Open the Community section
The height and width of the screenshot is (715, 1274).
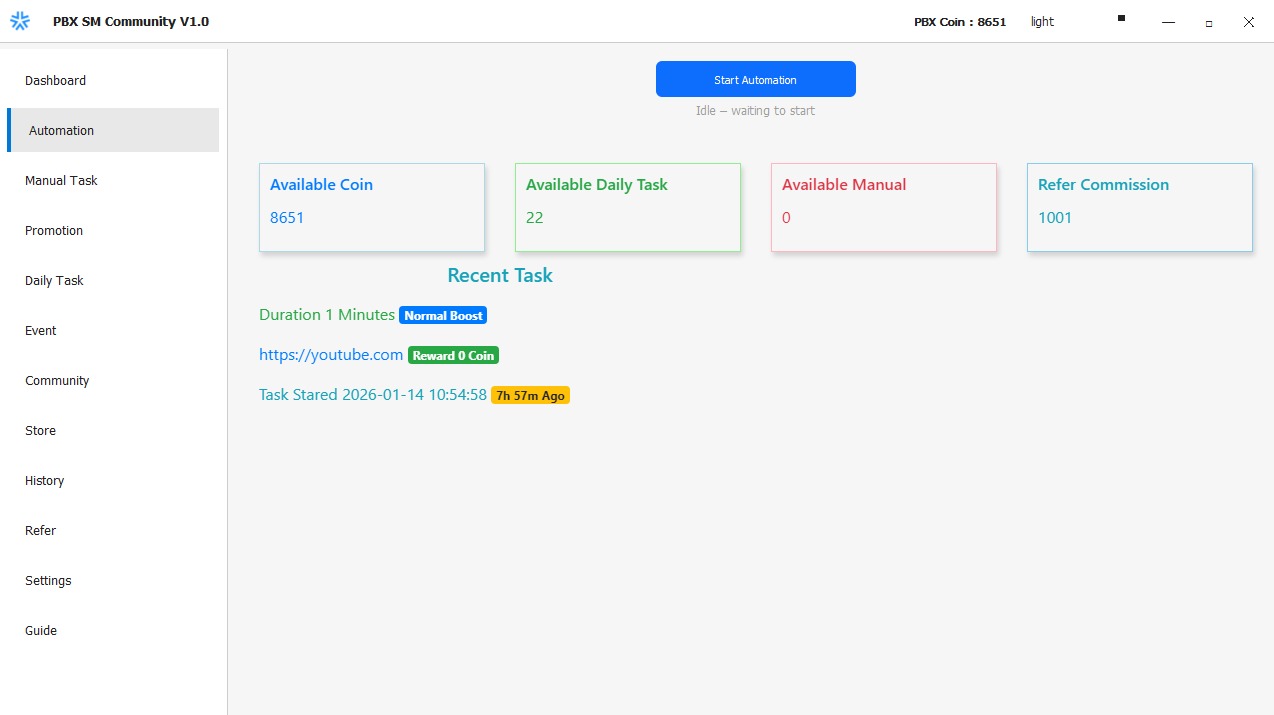tap(57, 380)
